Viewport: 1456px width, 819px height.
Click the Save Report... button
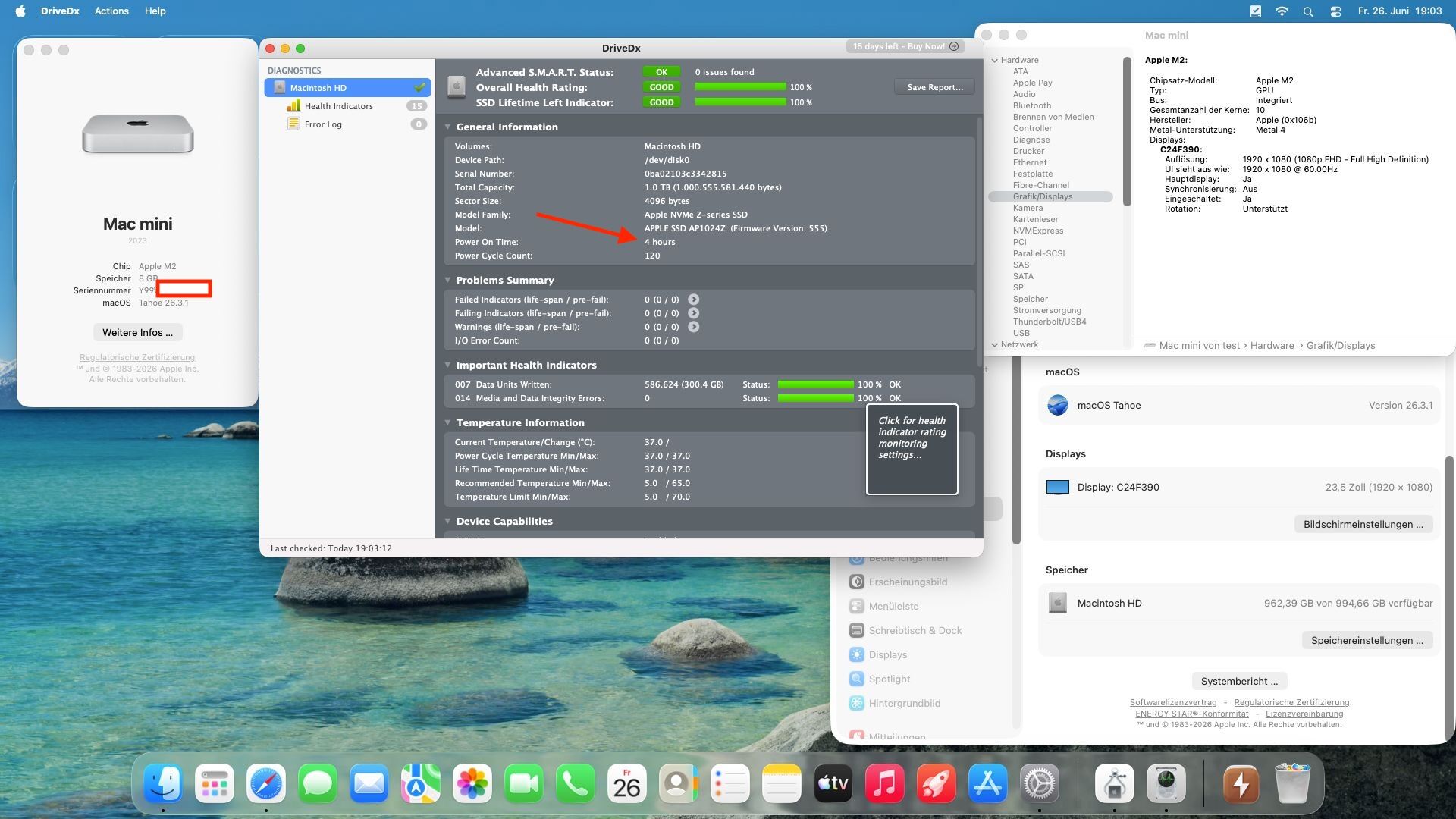pyautogui.click(x=934, y=87)
